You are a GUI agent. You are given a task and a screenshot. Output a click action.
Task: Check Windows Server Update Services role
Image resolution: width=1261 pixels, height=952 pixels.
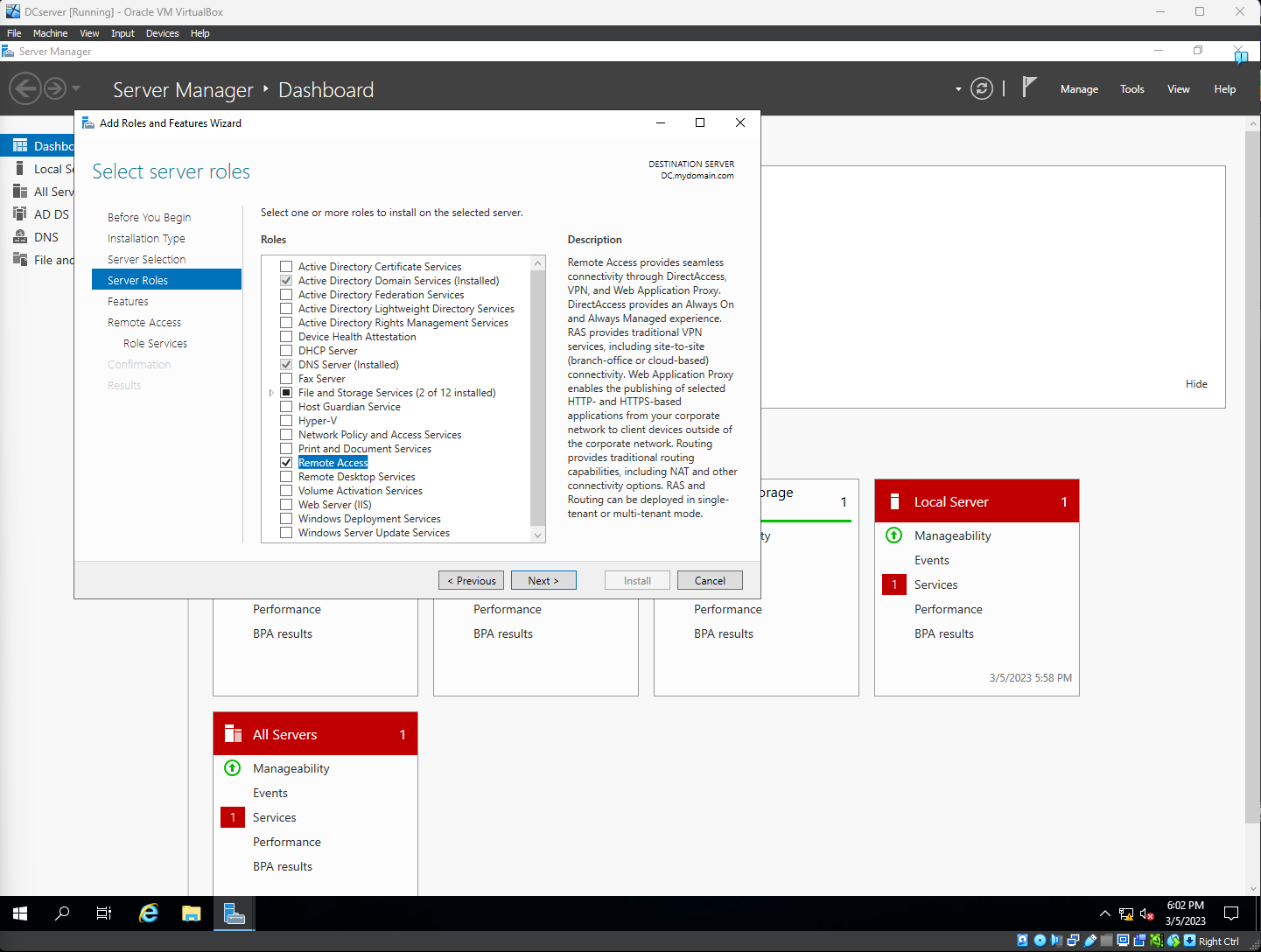point(286,532)
